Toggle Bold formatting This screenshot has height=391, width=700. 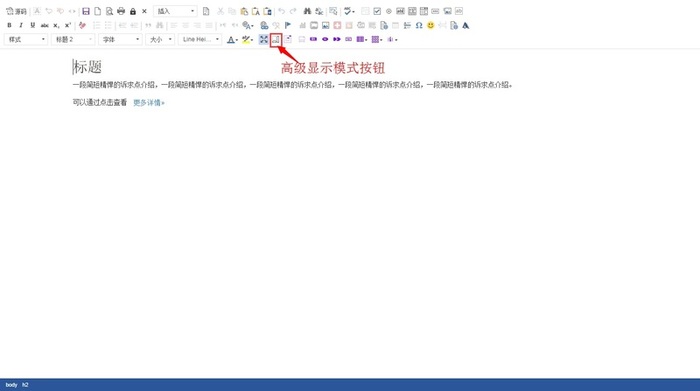(x=9, y=25)
